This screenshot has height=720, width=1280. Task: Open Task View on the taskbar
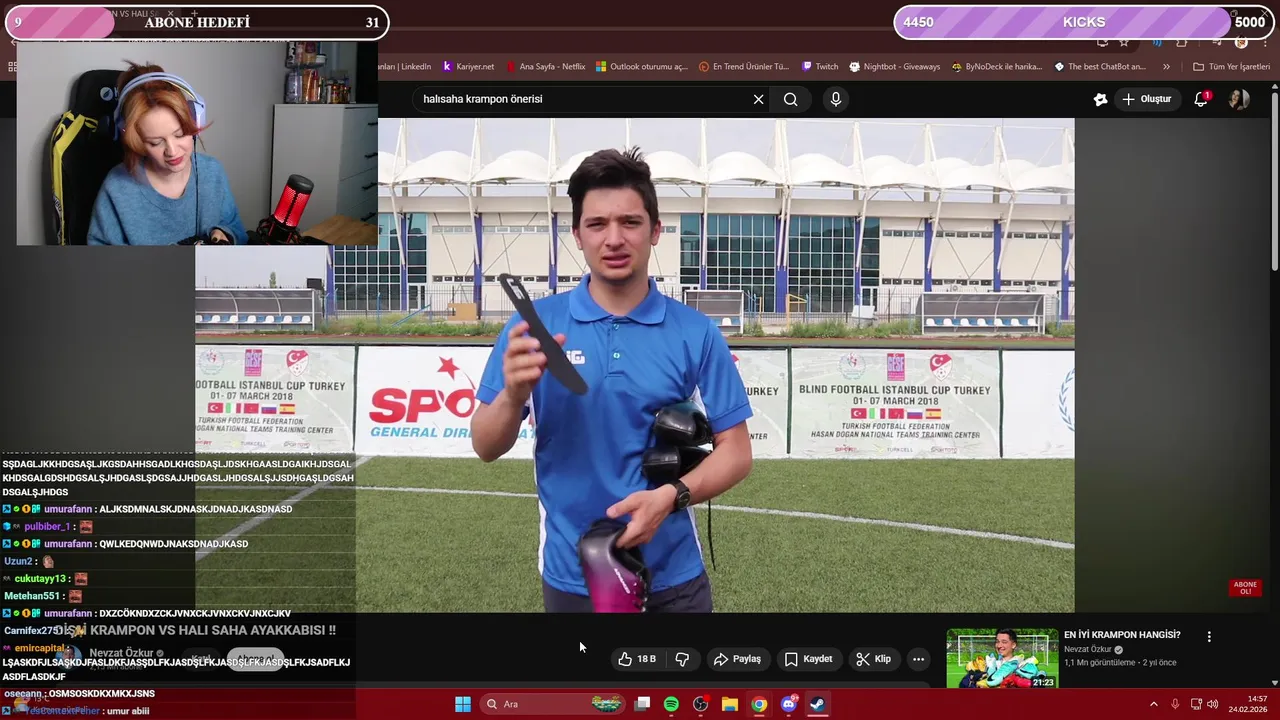click(643, 704)
